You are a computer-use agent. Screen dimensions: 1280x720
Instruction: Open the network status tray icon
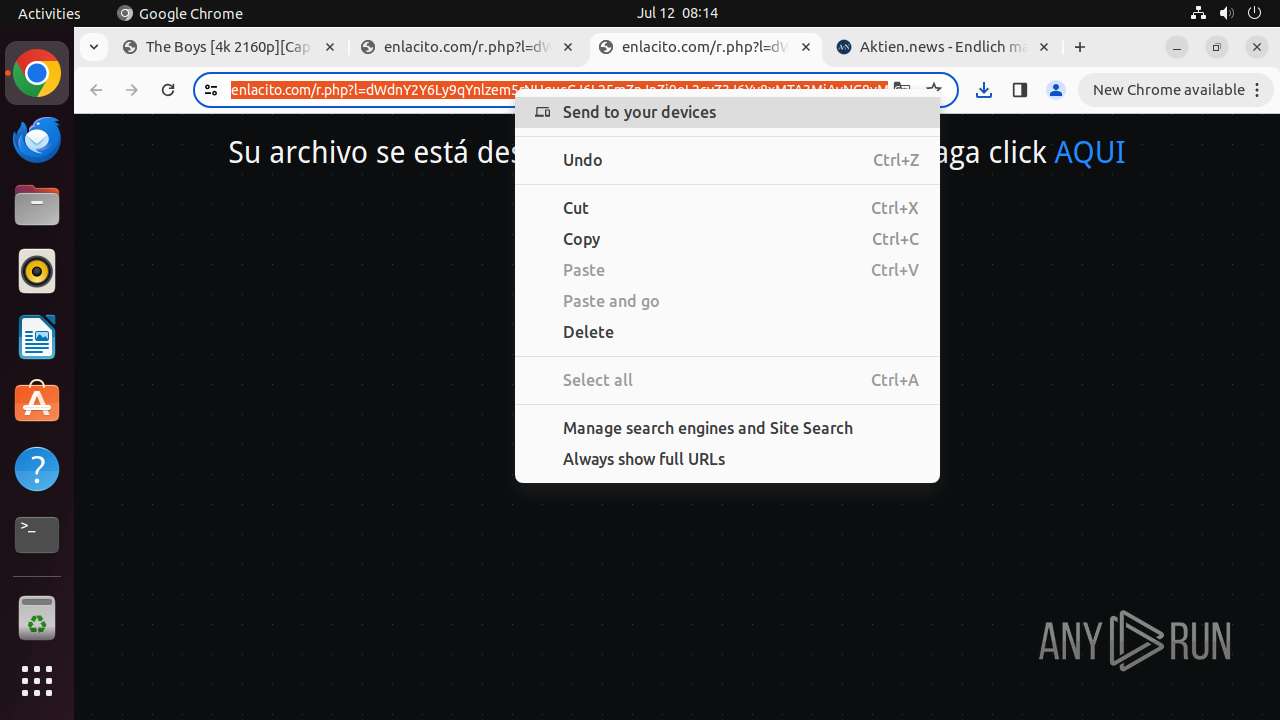click(1199, 13)
